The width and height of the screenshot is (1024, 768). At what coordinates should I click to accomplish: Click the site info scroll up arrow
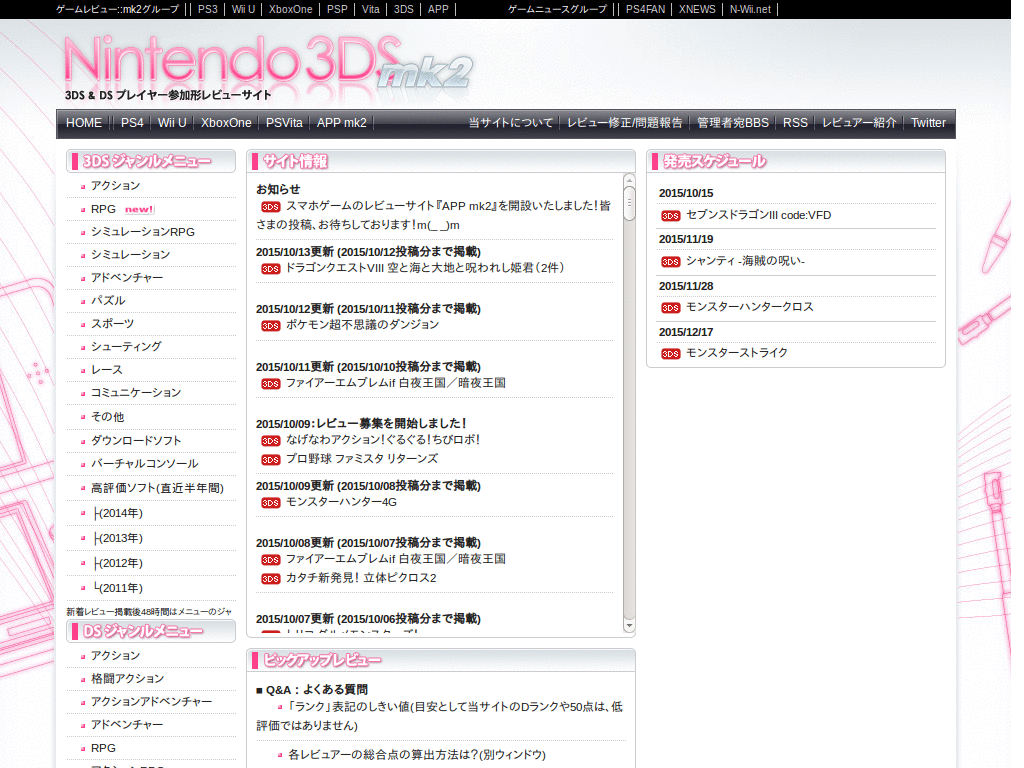(x=629, y=180)
